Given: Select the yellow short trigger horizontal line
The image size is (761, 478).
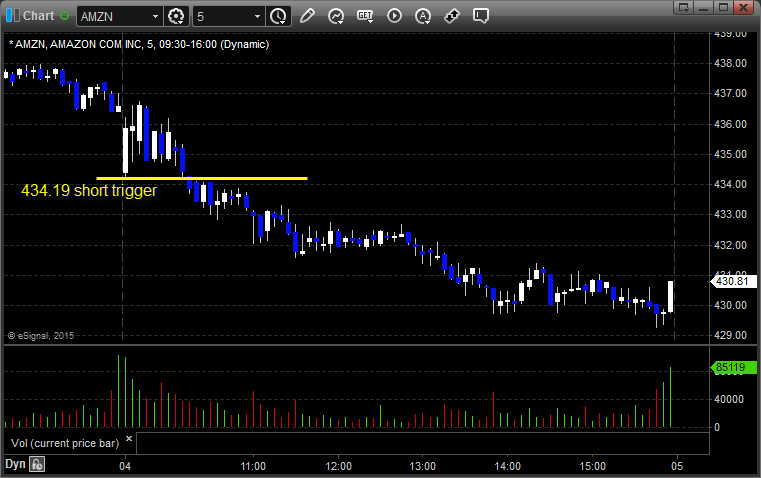Looking at the screenshot, I should (x=202, y=179).
